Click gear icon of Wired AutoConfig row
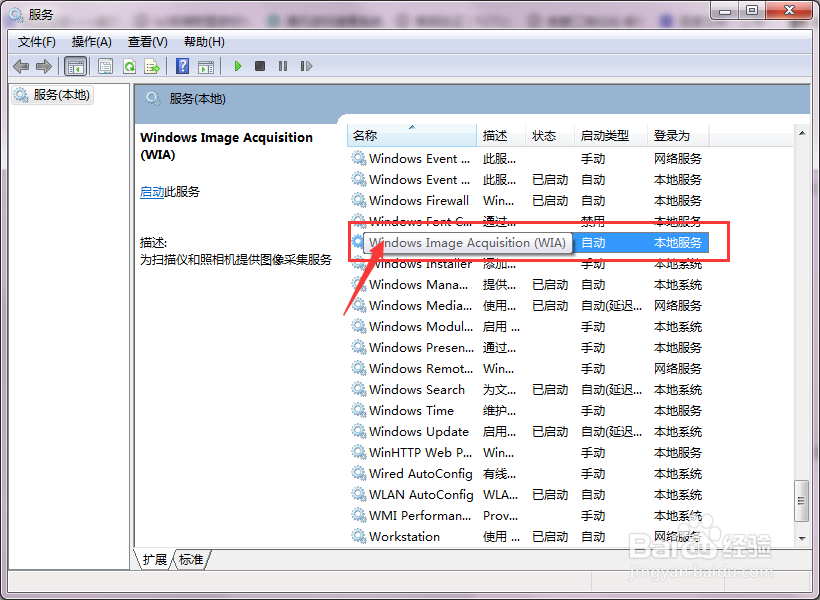 358,473
